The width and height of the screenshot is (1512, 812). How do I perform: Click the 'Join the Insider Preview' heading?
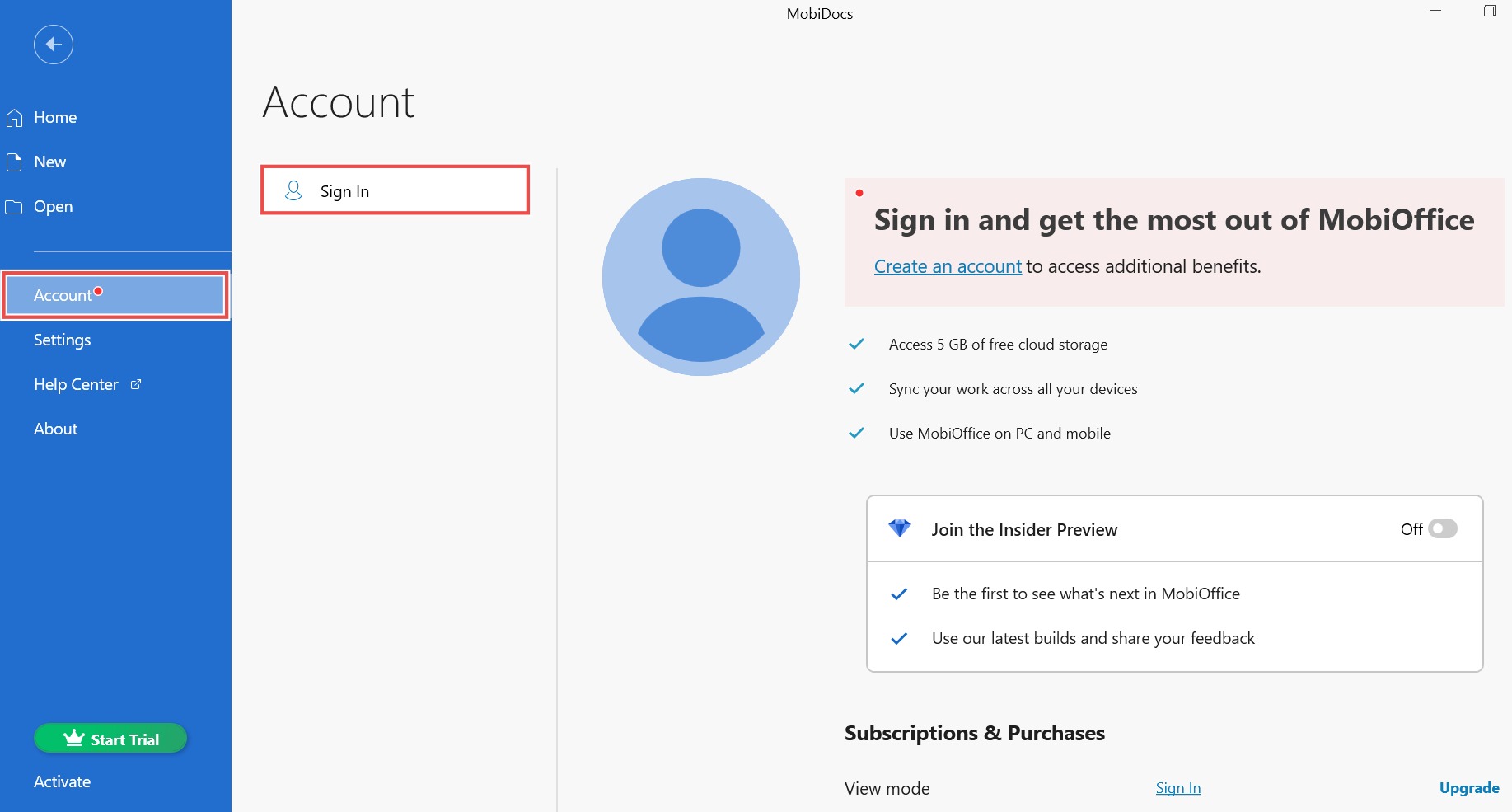[x=1024, y=529]
